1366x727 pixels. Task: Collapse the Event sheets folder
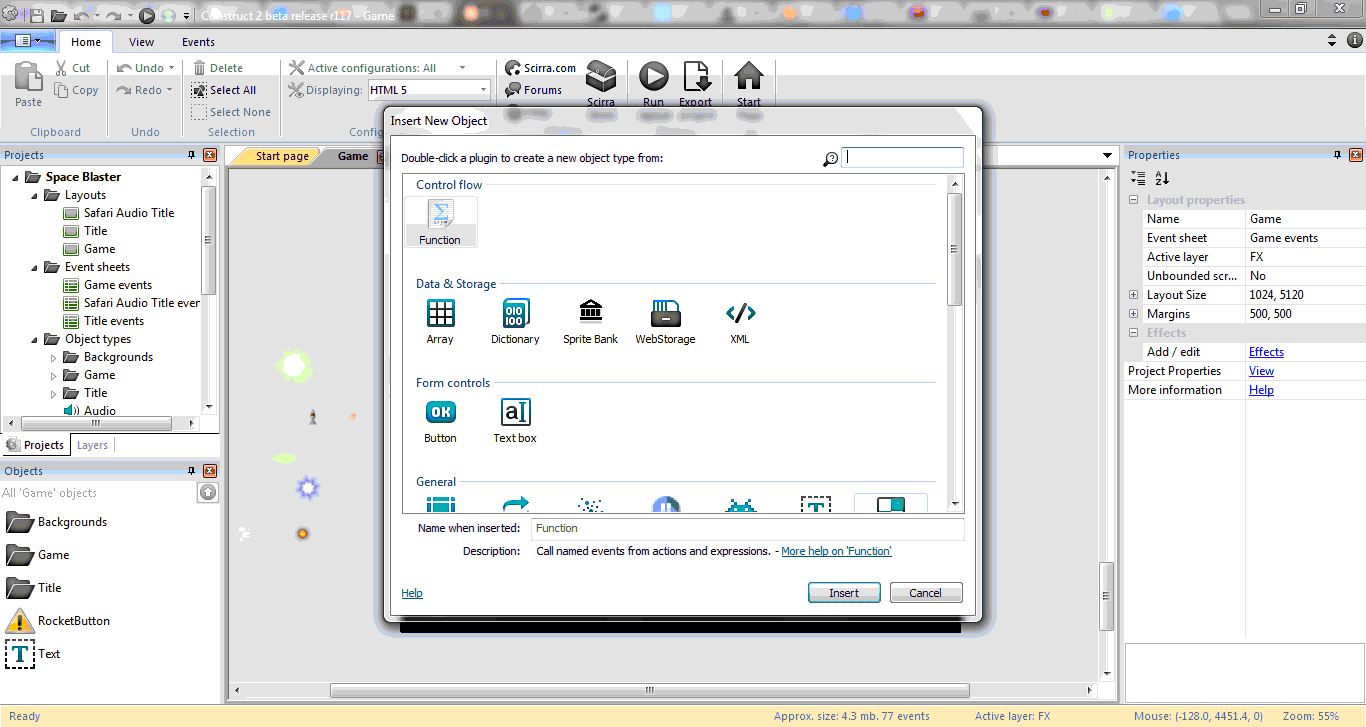35,267
